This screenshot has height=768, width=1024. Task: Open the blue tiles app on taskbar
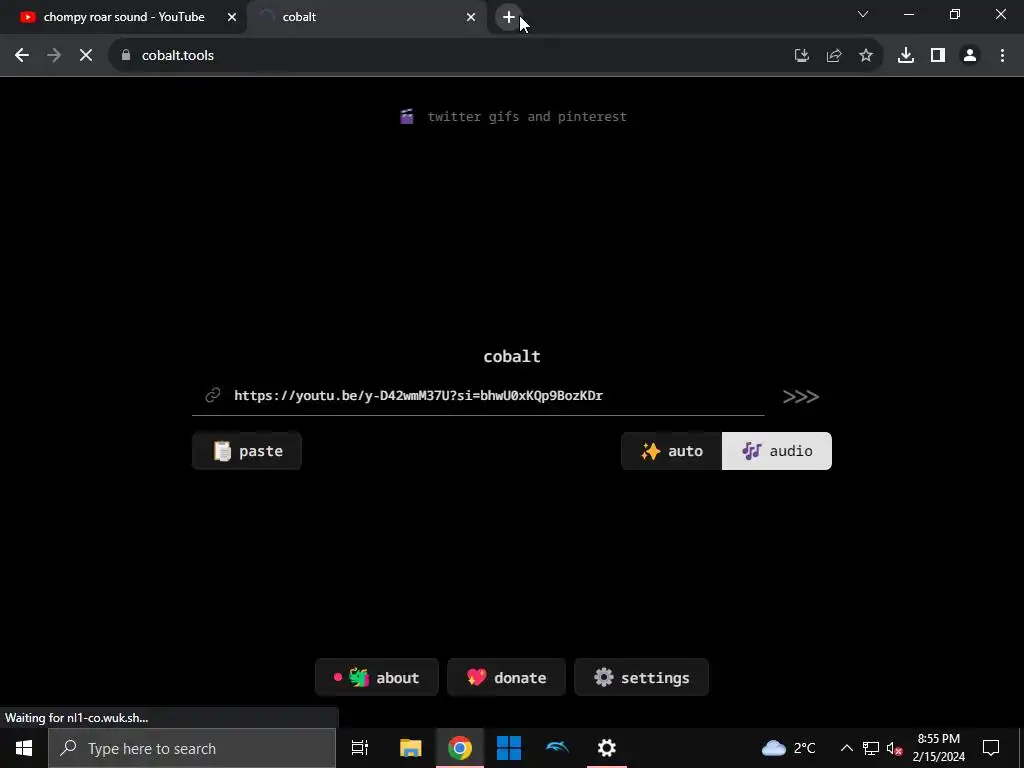pos(509,748)
